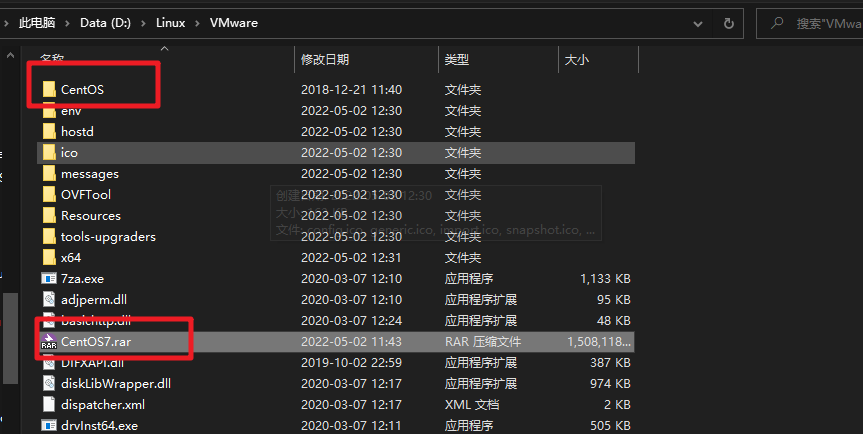Go to Data (D:) in breadcrumb
This screenshot has width=863, height=434.
coord(105,23)
